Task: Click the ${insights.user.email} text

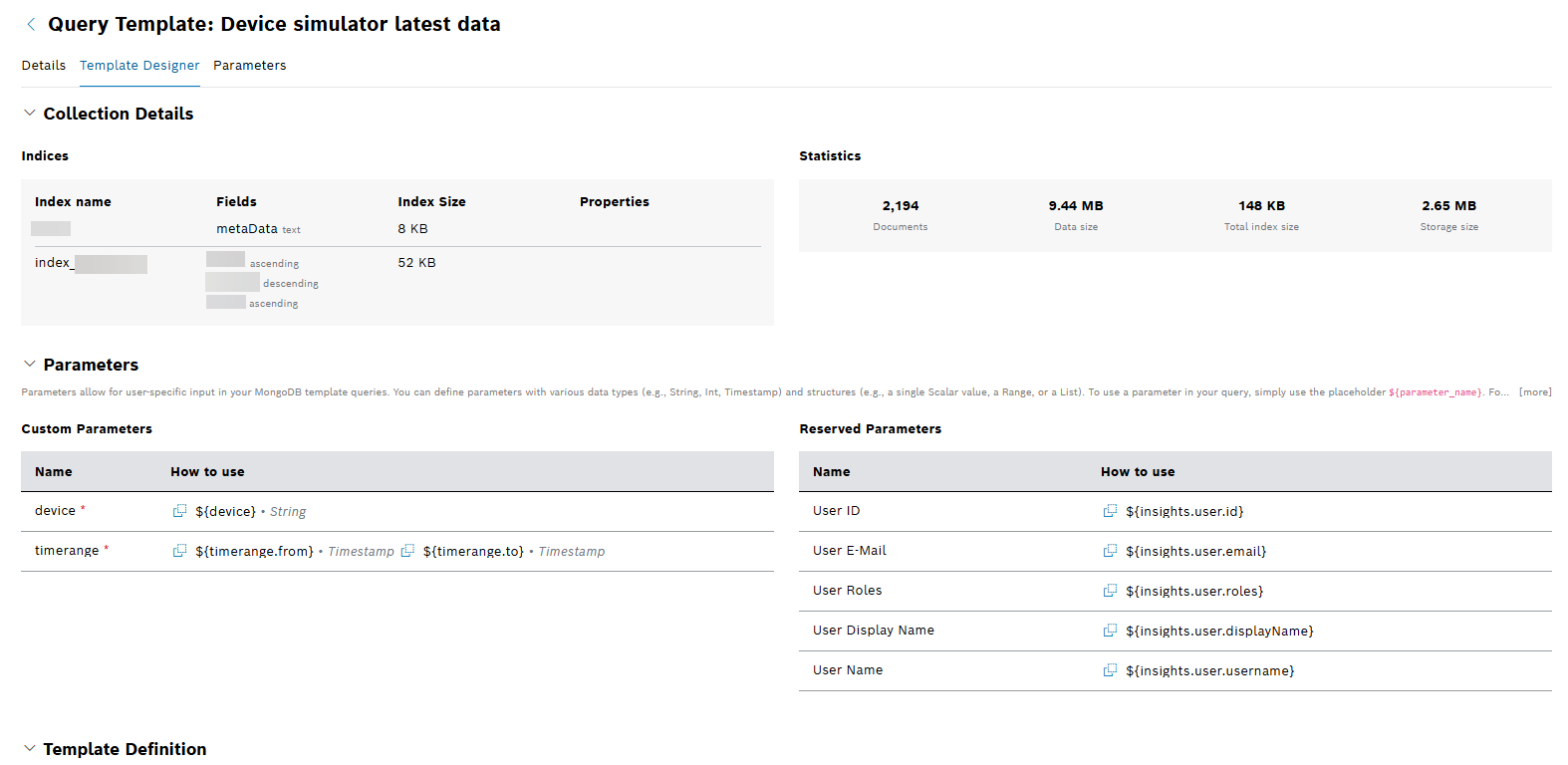Action: [x=1196, y=551]
